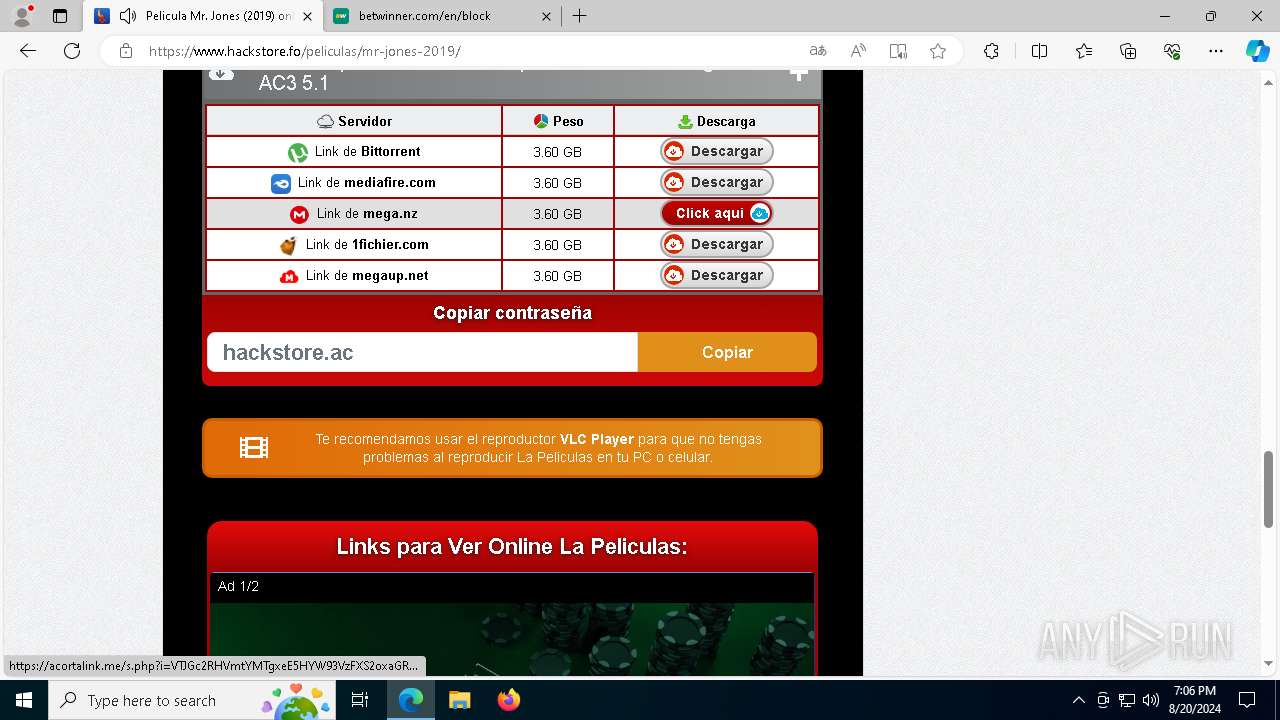The width and height of the screenshot is (1280, 720).
Task: Open File Explorer from taskbar
Action: [x=459, y=700]
